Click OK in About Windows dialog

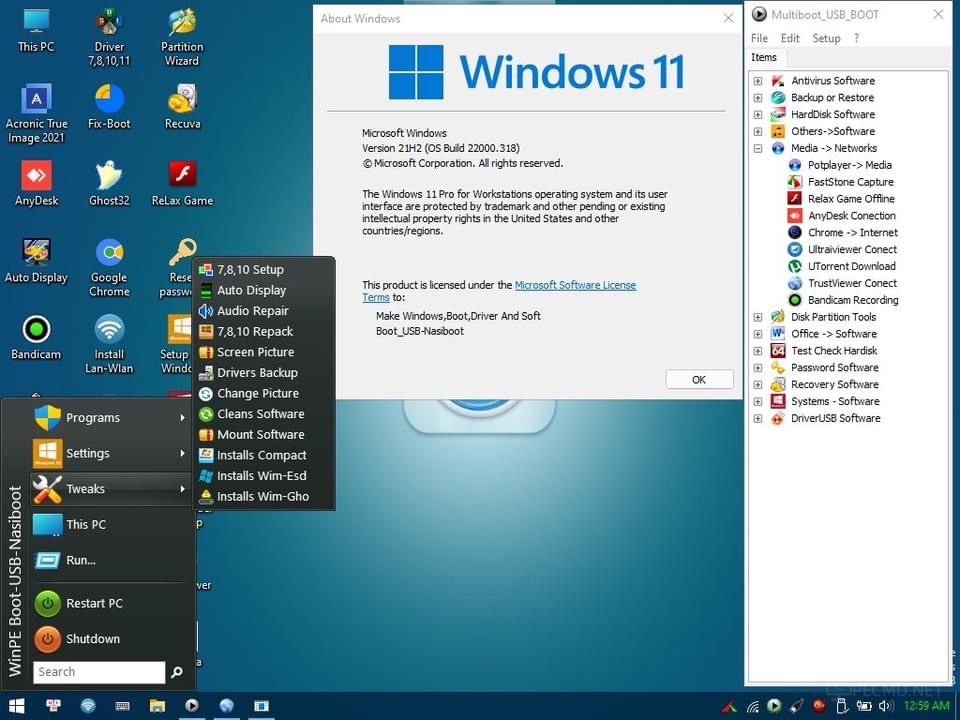699,380
